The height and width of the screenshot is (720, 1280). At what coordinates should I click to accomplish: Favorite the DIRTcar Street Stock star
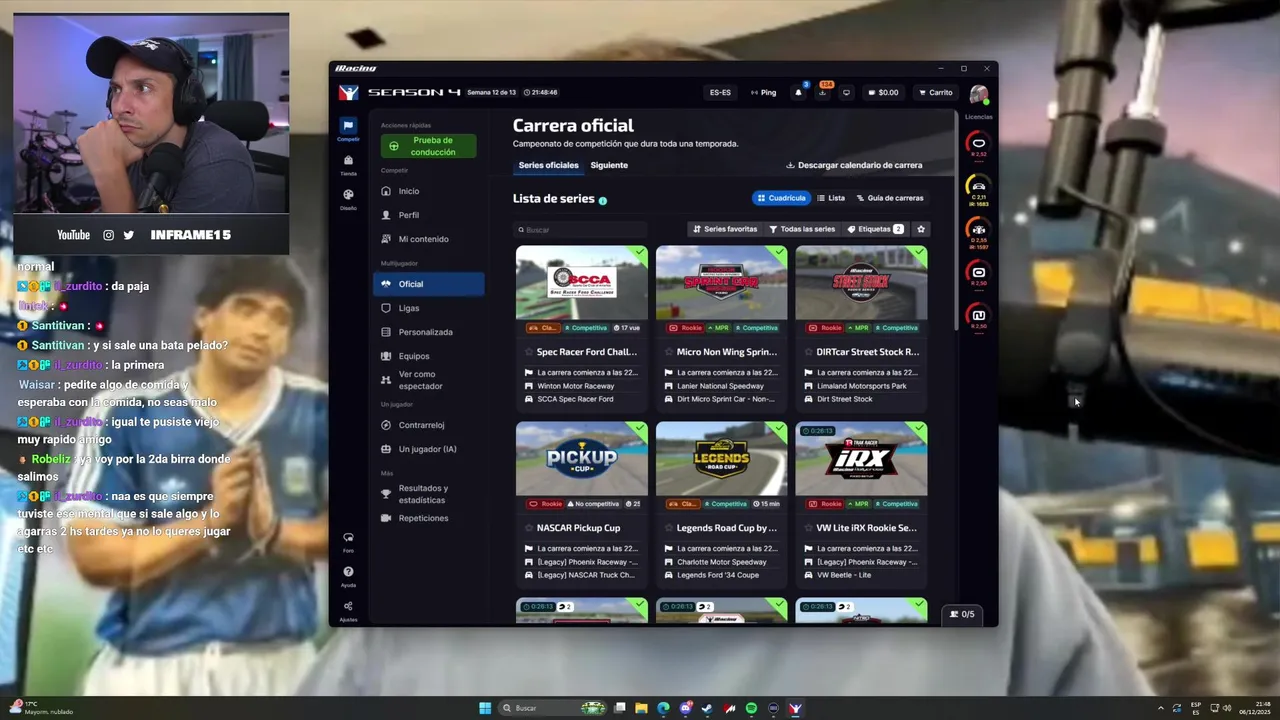809,352
